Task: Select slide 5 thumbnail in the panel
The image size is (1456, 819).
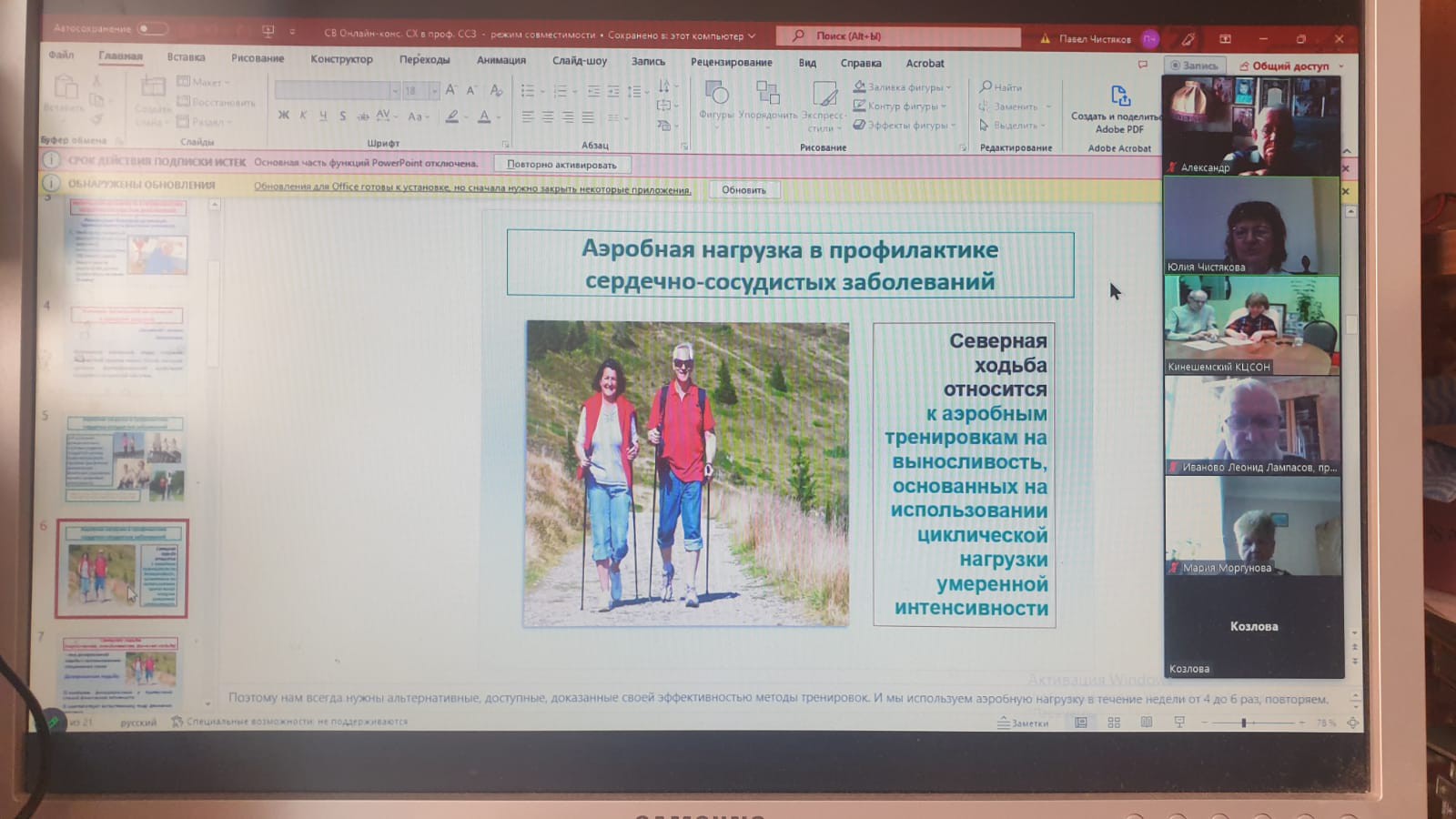Action: tap(124, 458)
